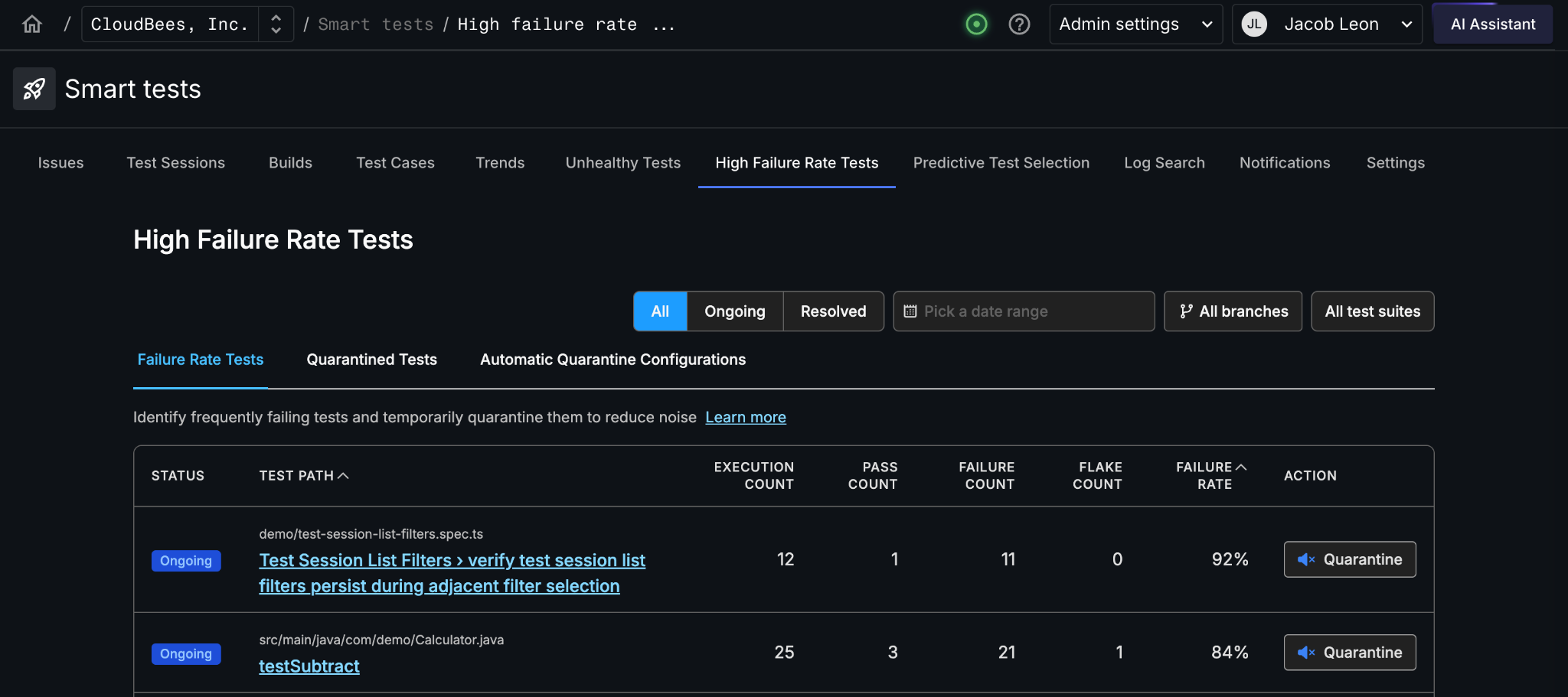Click the demo/test-session-list-filters.spec.ts path
This screenshot has width=1568, height=697.
(x=371, y=534)
